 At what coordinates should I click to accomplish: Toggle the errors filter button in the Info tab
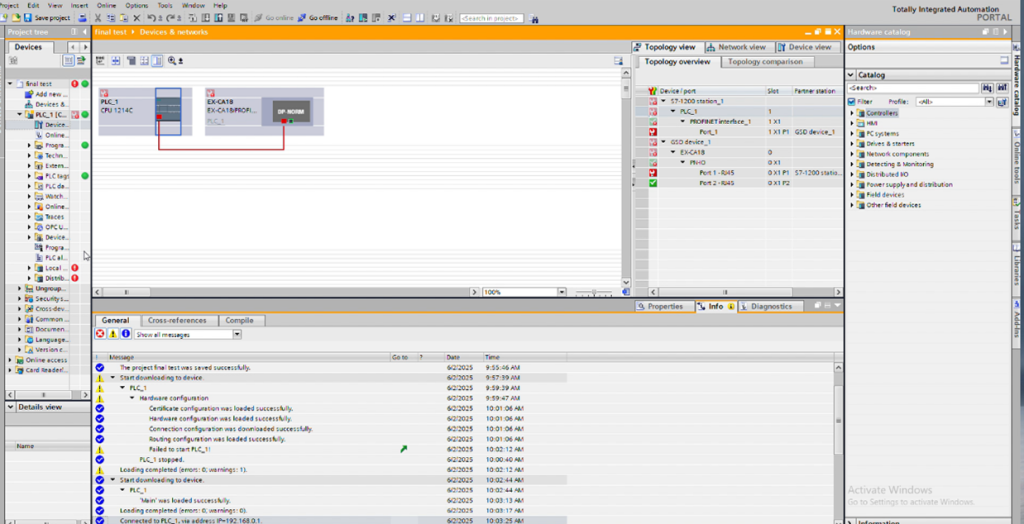pos(100,334)
